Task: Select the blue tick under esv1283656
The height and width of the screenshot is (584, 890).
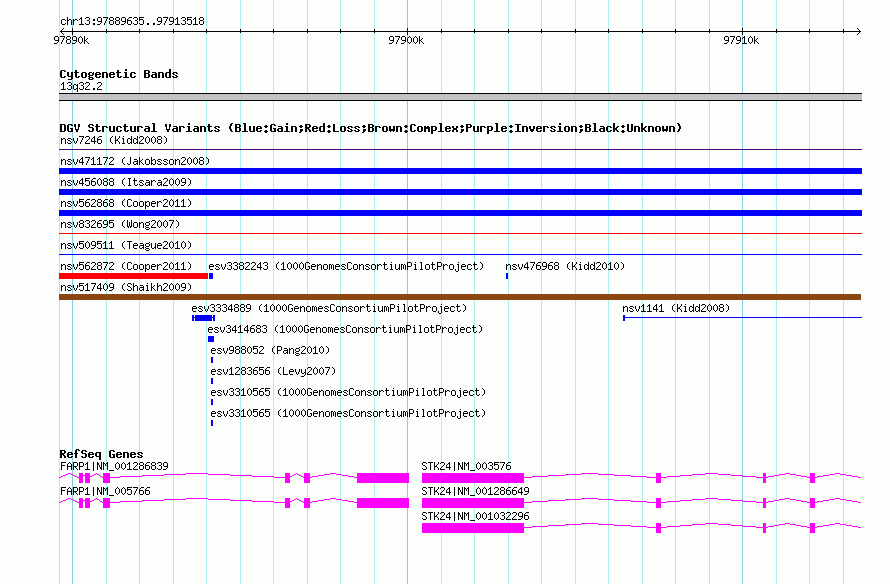Action: [212, 381]
